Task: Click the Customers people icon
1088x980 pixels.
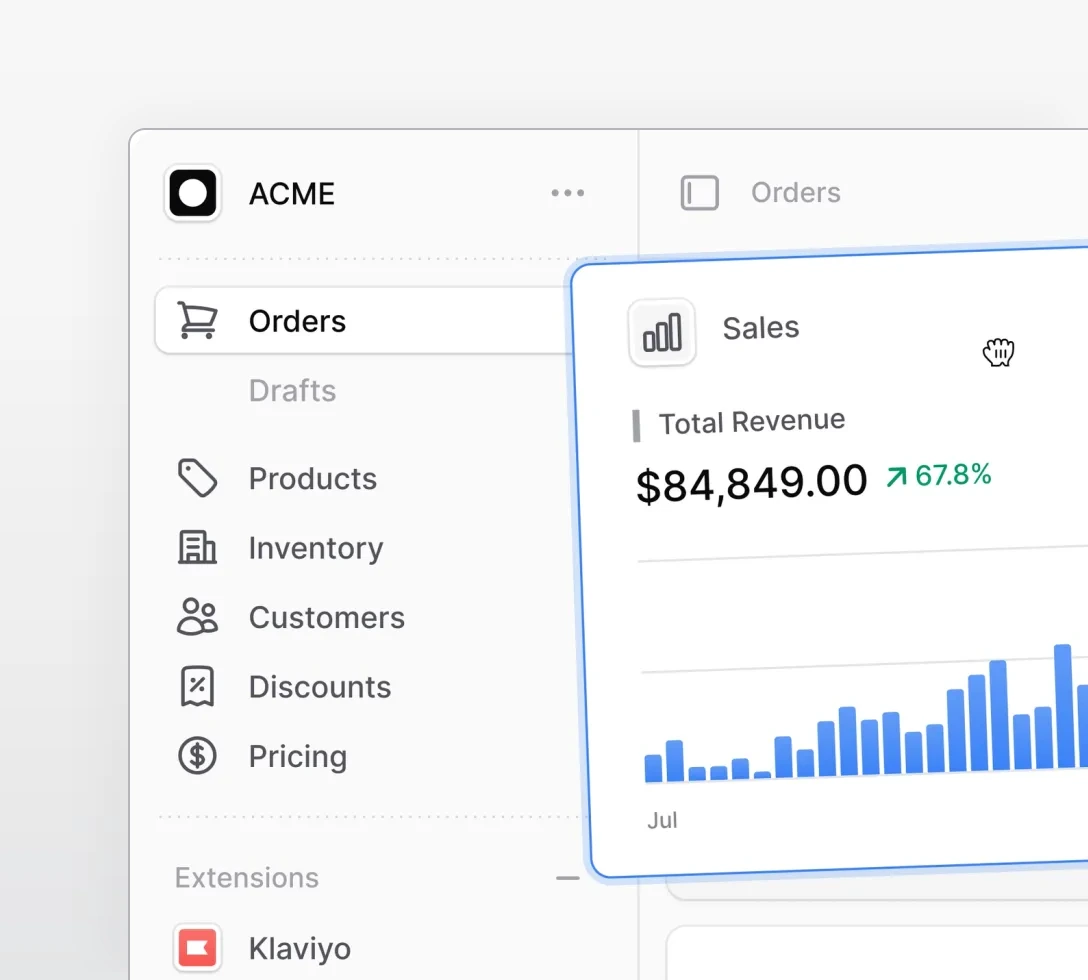Action: [198, 617]
